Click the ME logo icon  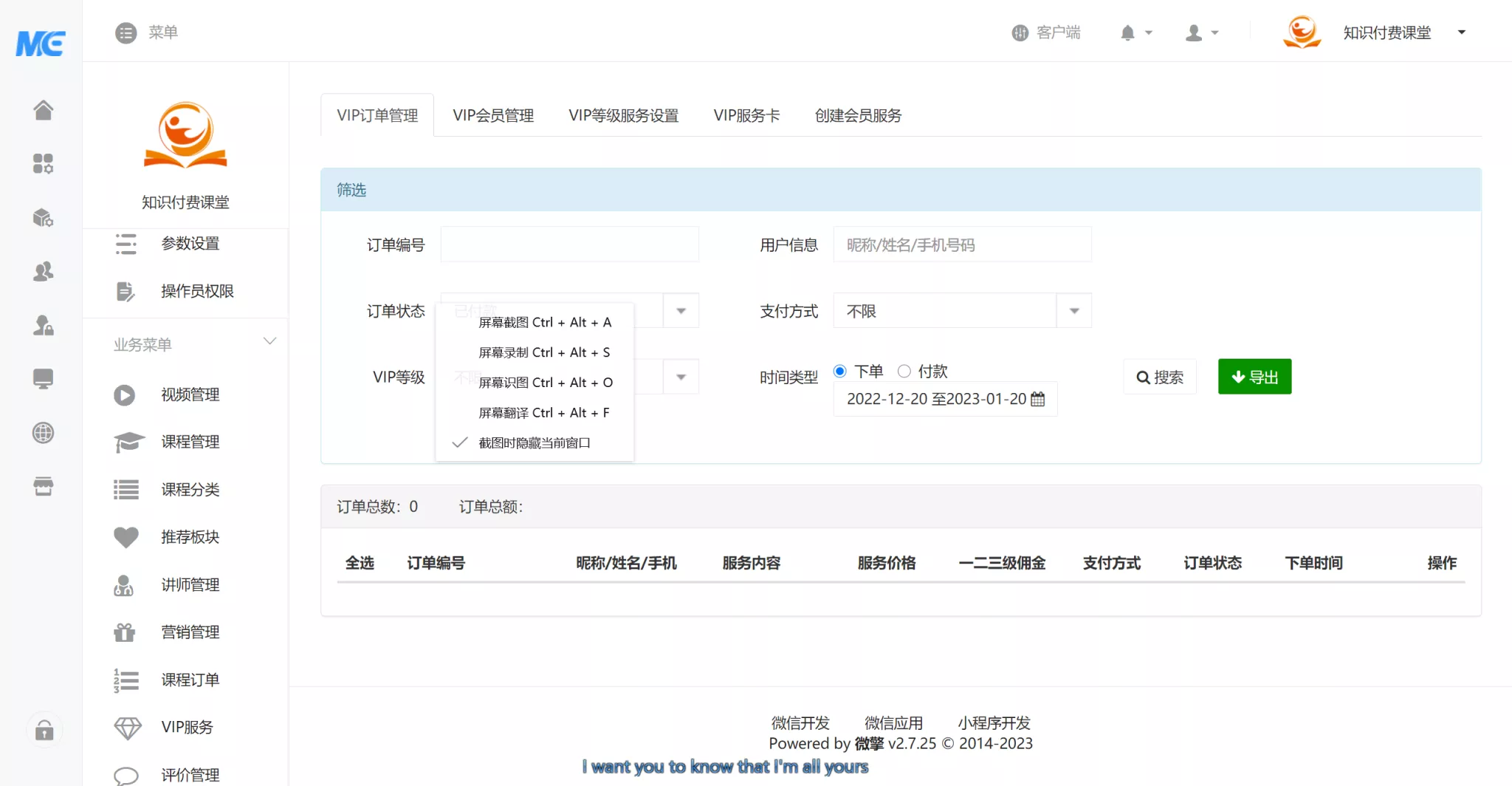pos(41,43)
